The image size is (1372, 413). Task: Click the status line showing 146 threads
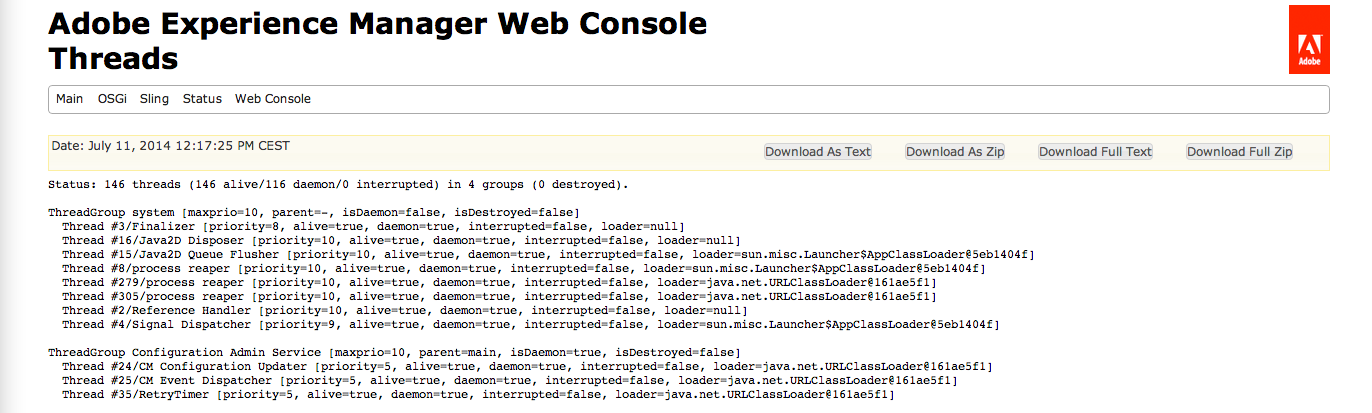[338, 184]
